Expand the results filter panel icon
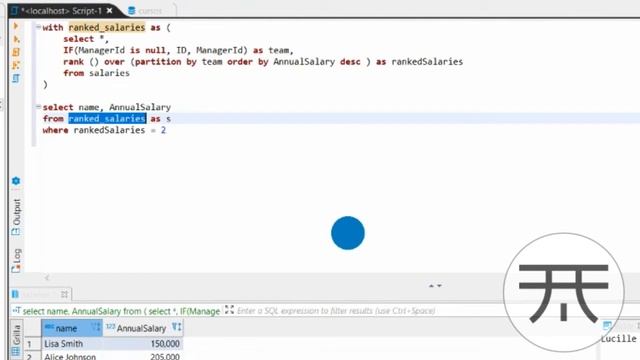Image resolution: width=640 pixels, height=360 pixels. point(229,310)
